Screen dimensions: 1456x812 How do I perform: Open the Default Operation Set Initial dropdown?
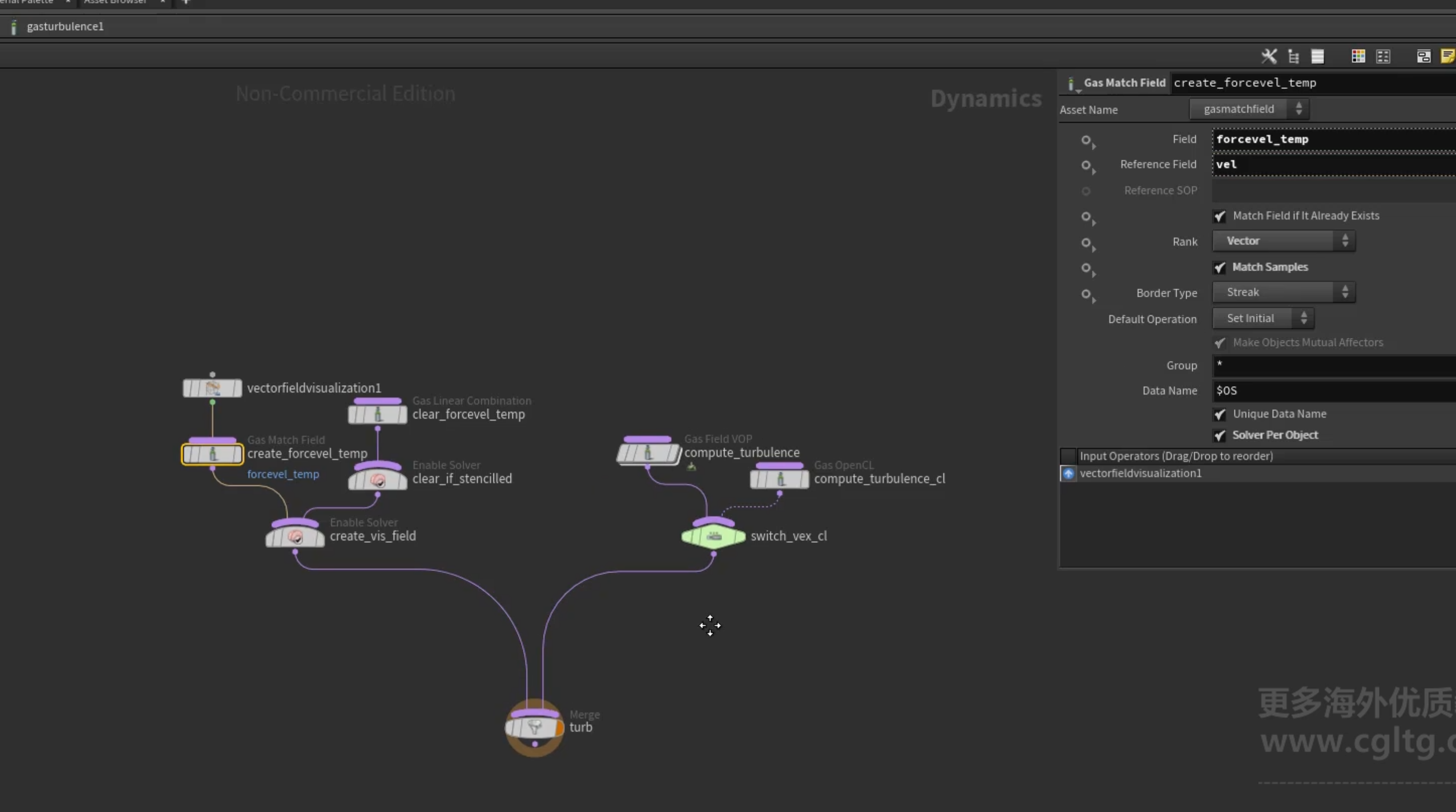coord(1263,318)
